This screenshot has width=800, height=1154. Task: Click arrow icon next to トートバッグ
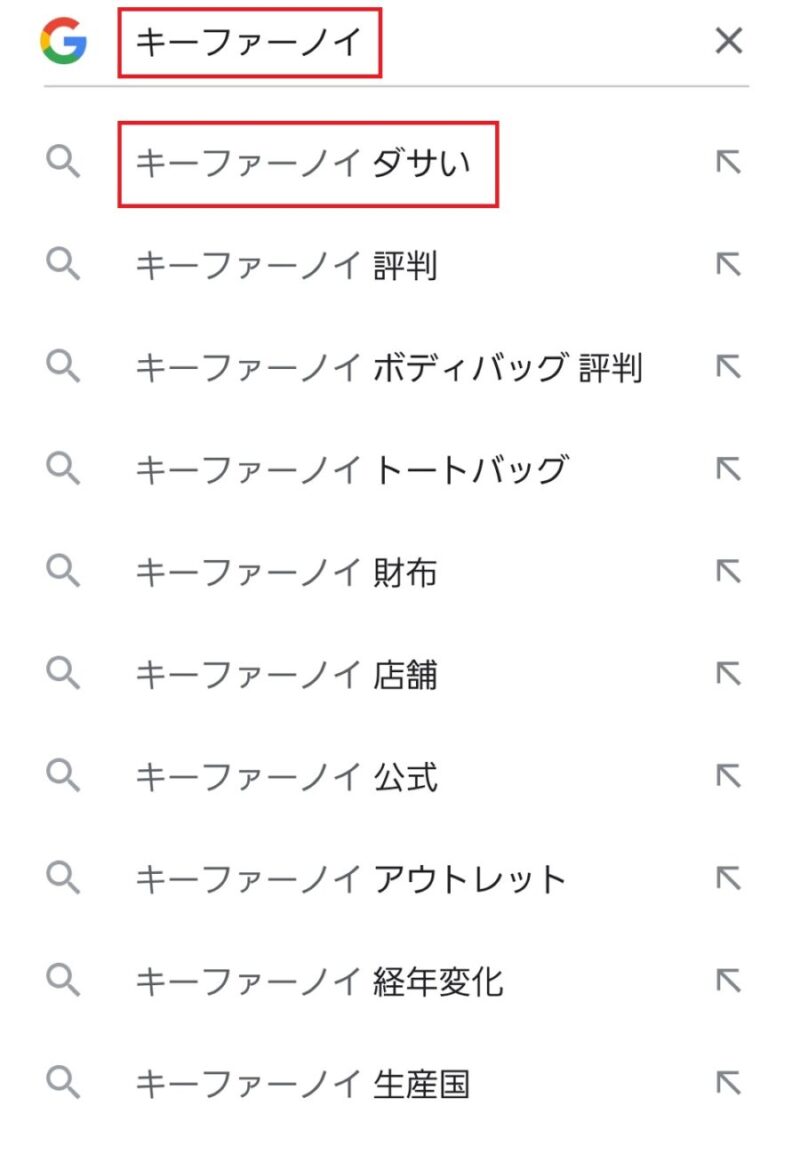[729, 469]
